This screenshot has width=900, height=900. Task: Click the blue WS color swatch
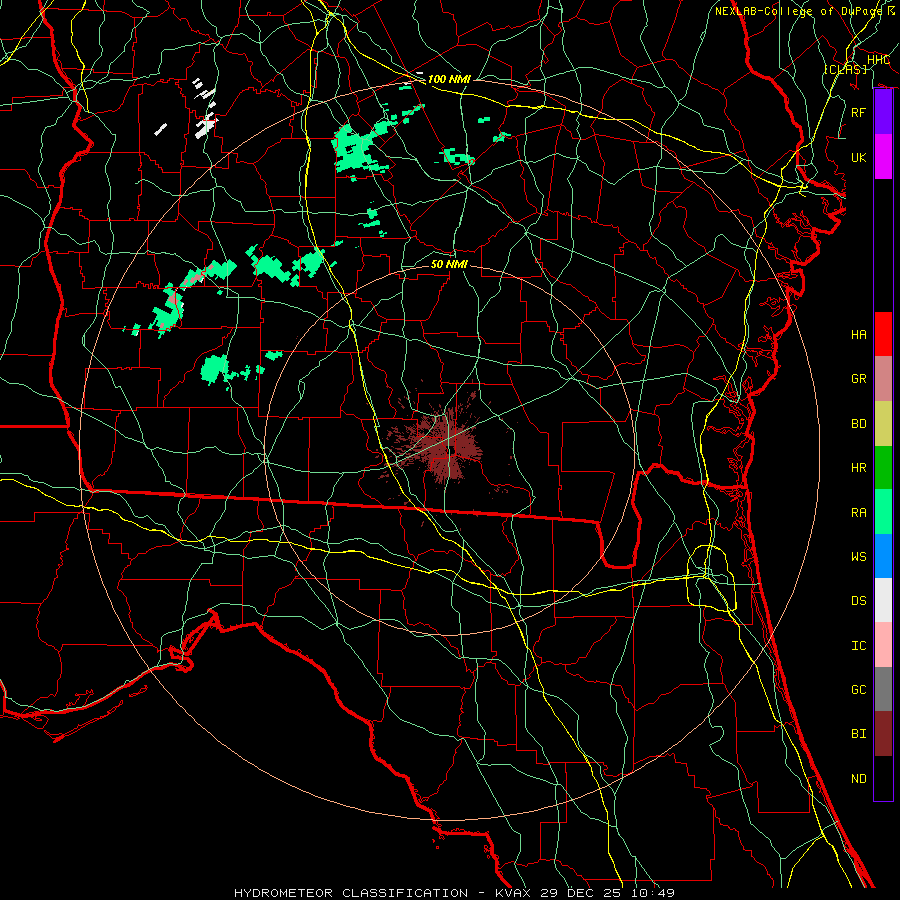[x=883, y=556]
